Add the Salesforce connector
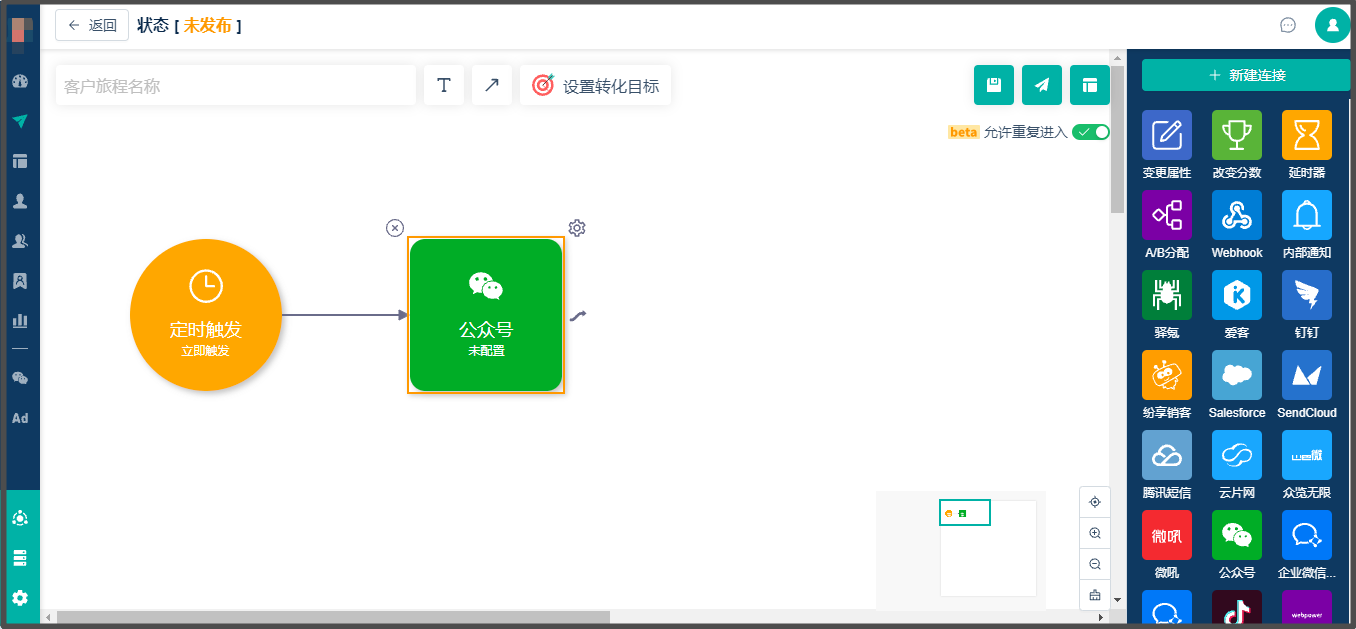The image size is (1356, 629). coord(1237,375)
